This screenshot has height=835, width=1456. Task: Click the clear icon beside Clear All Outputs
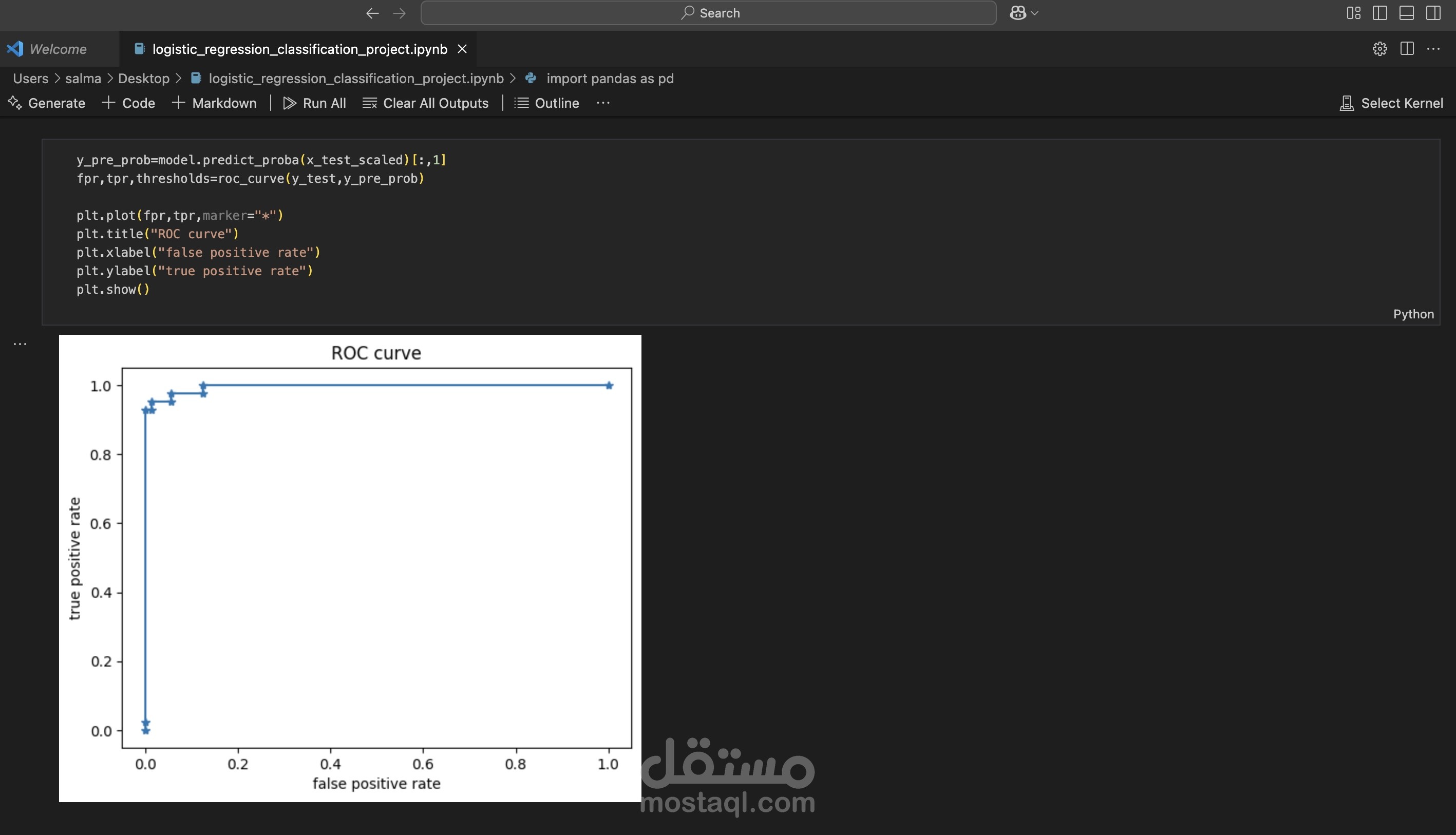pos(370,103)
